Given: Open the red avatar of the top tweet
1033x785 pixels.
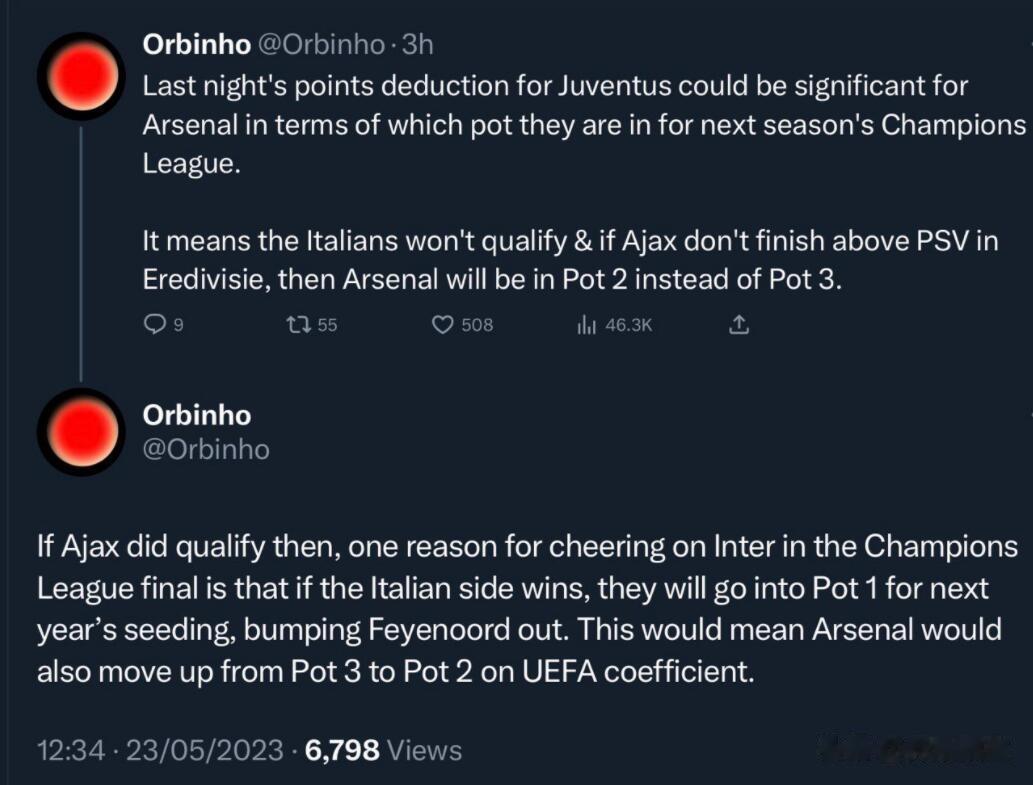Looking at the screenshot, I should click(x=82, y=76).
